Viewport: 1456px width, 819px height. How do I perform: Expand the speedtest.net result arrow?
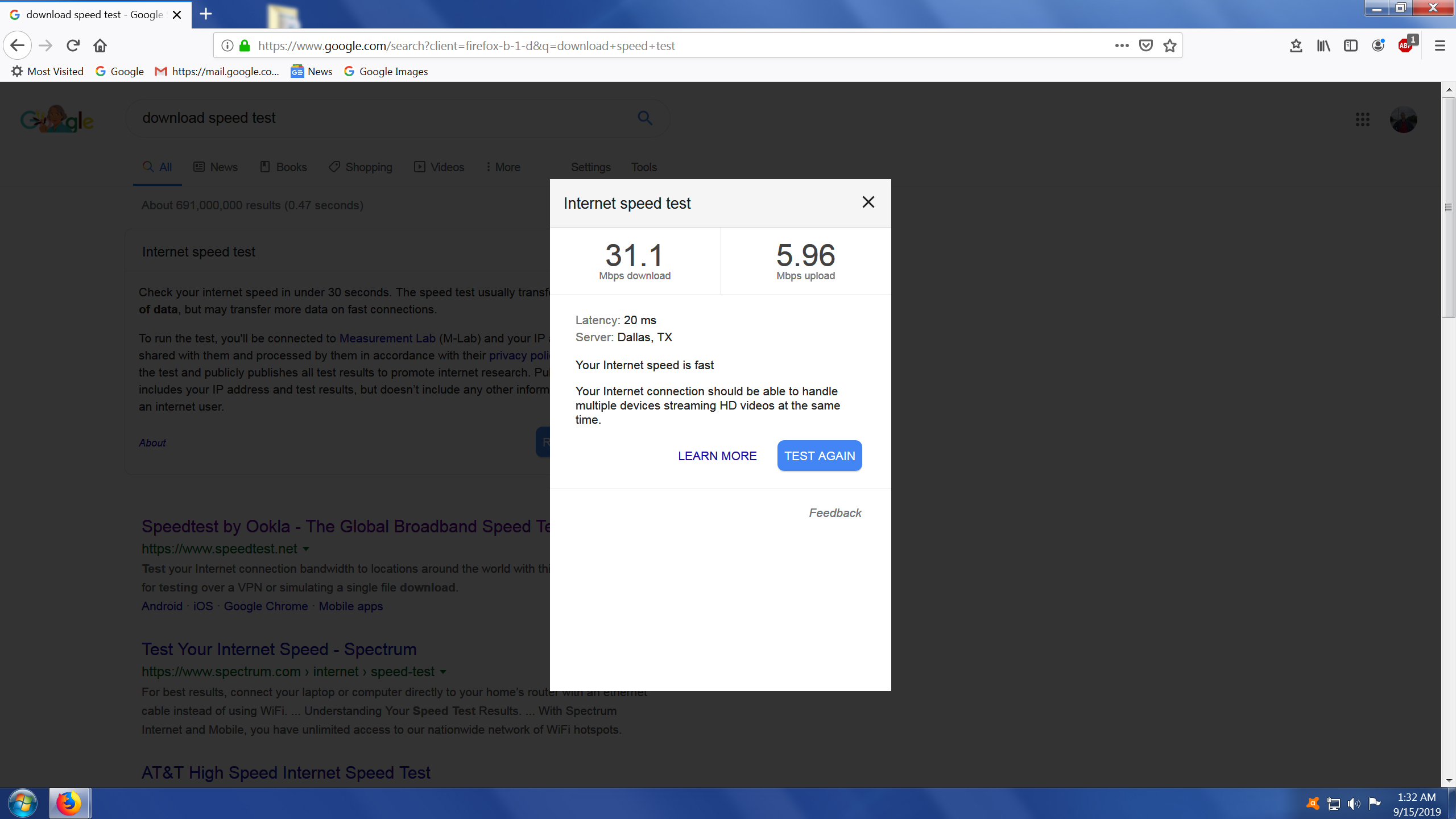click(x=307, y=549)
